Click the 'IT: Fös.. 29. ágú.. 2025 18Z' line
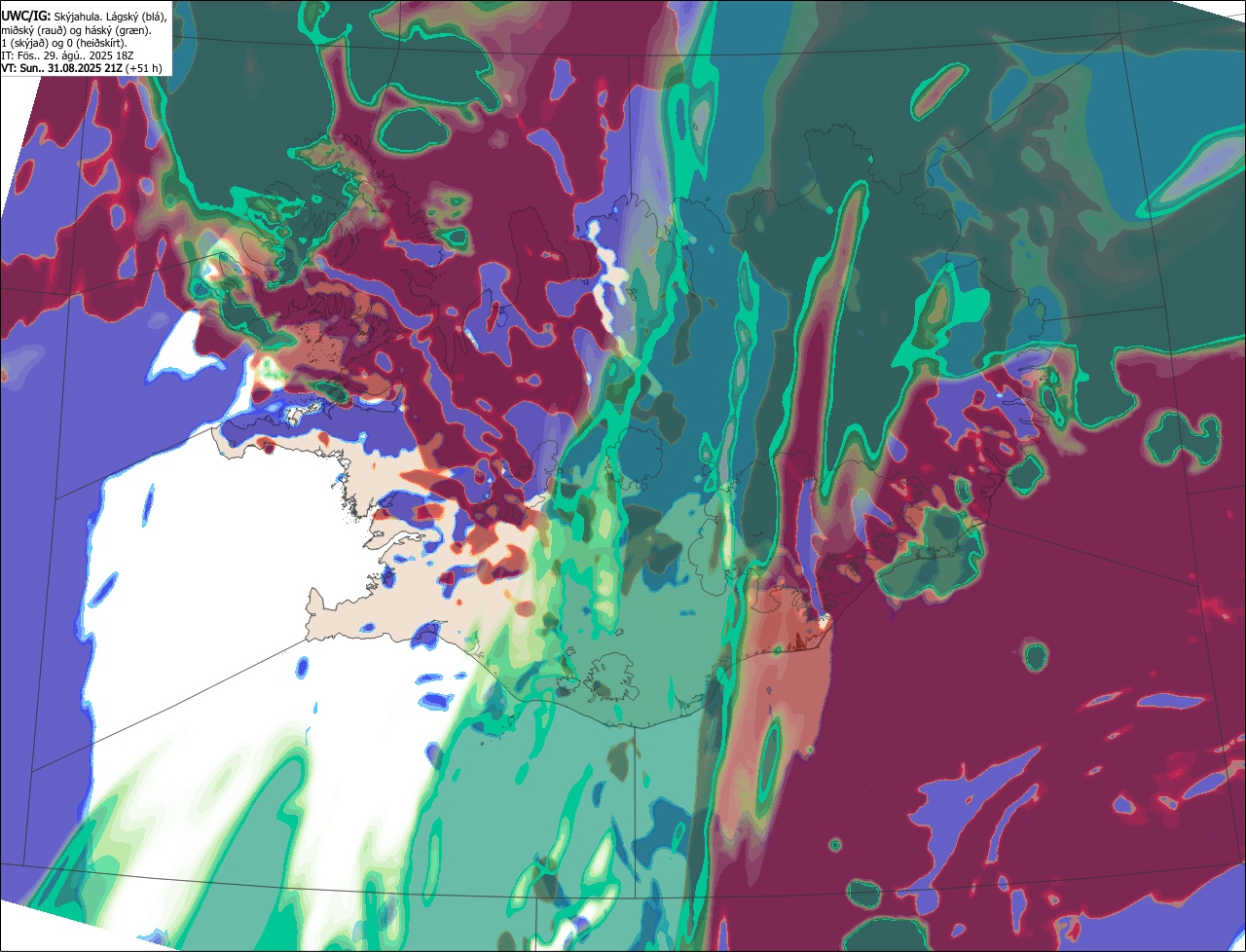Viewport: 1246px width, 952px height. pyautogui.click(x=67, y=55)
